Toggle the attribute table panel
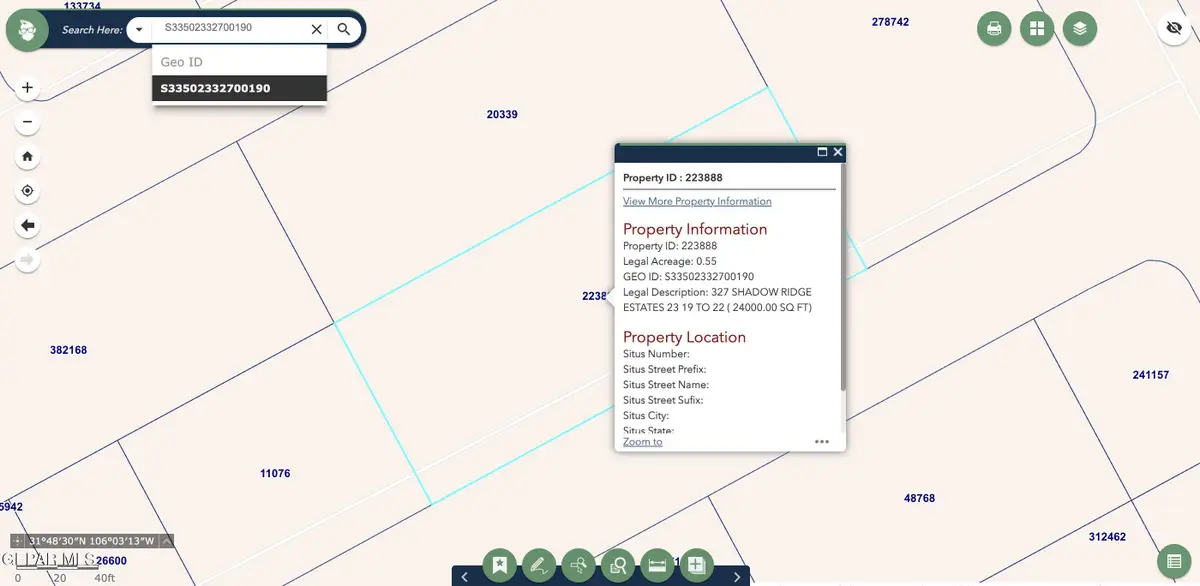The width and height of the screenshot is (1200, 586). 1174,561
